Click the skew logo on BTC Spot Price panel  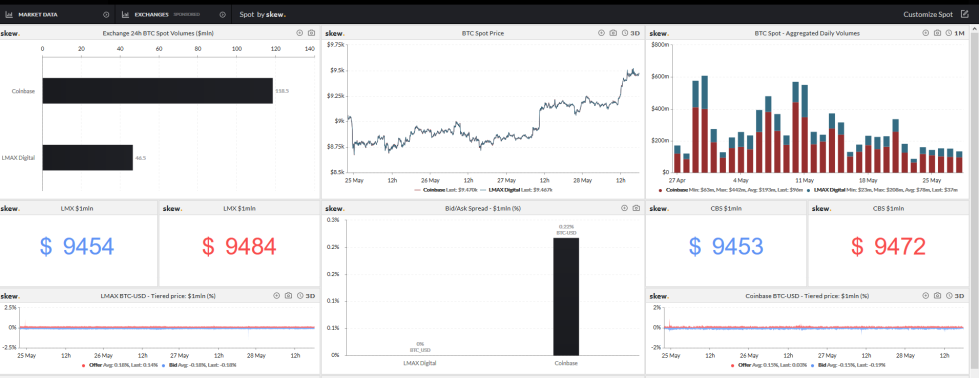335,33
